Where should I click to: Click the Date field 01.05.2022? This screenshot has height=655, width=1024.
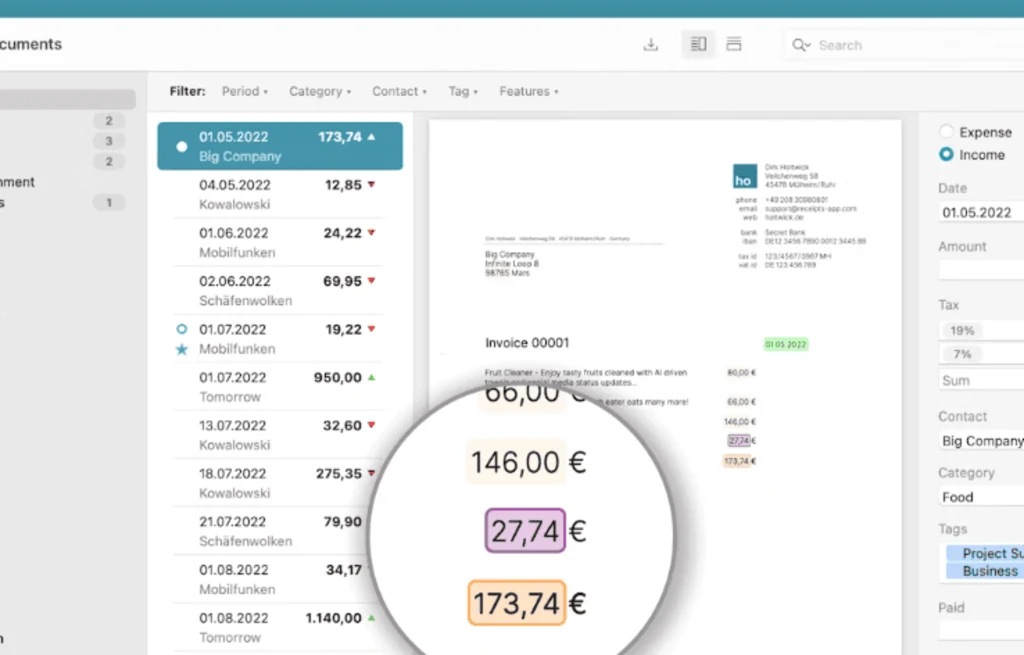[x=981, y=212]
